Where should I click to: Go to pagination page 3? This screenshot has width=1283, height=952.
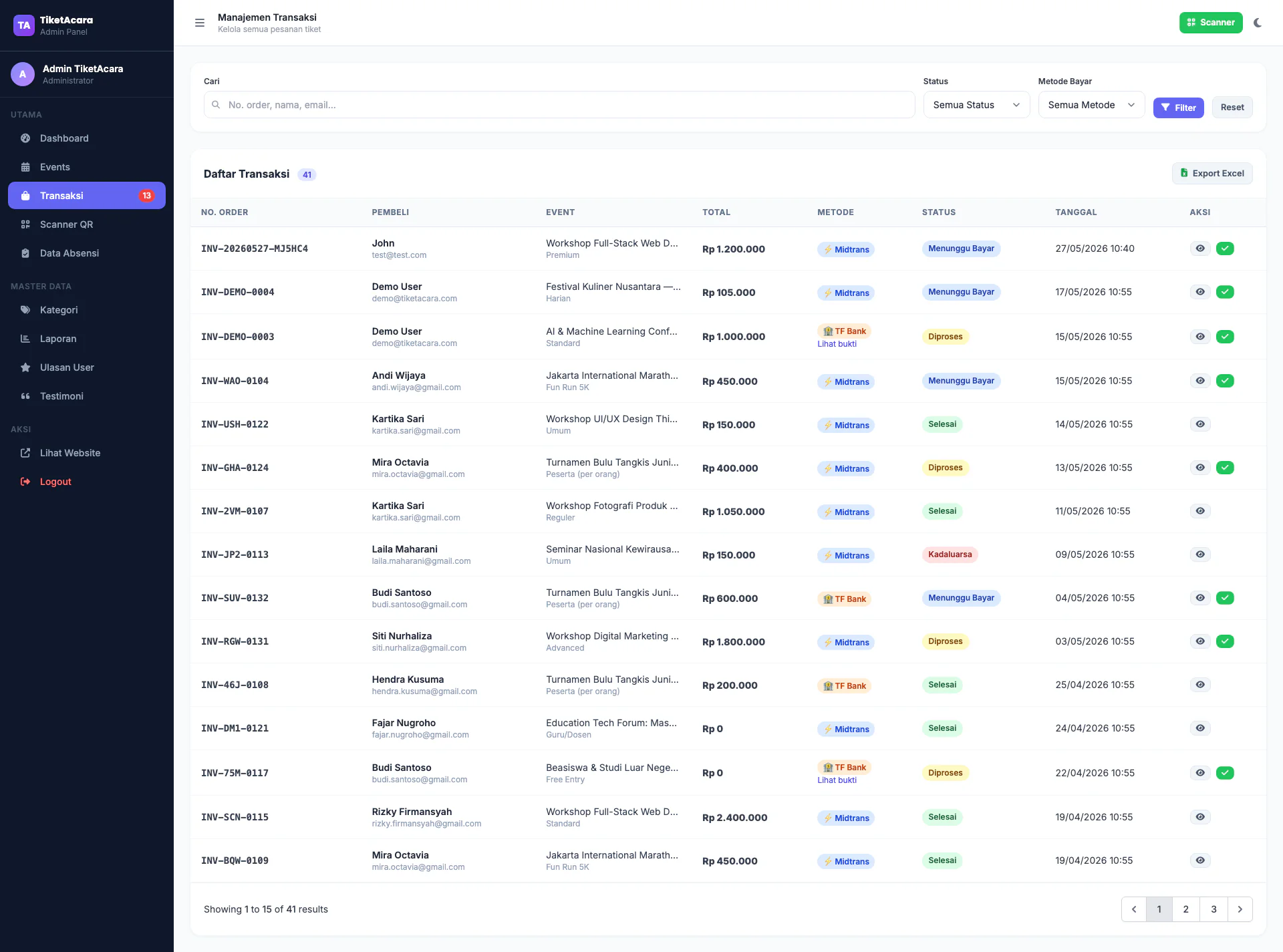coord(1214,909)
